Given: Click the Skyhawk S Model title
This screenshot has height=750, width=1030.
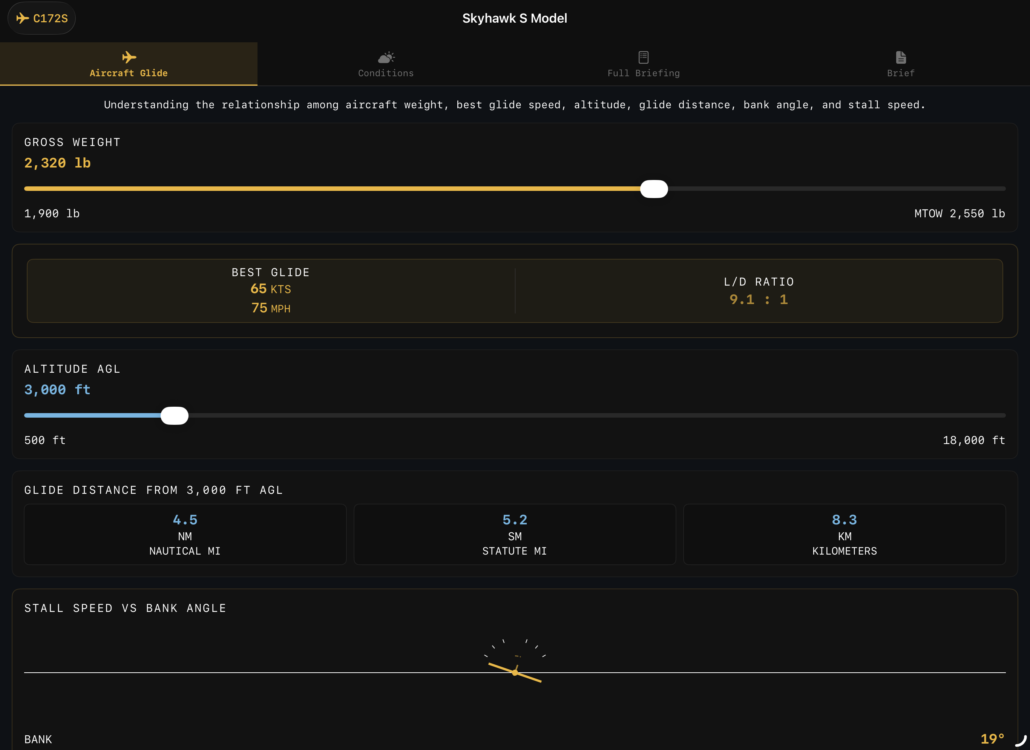Looking at the screenshot, I should (x=514, y=18).
